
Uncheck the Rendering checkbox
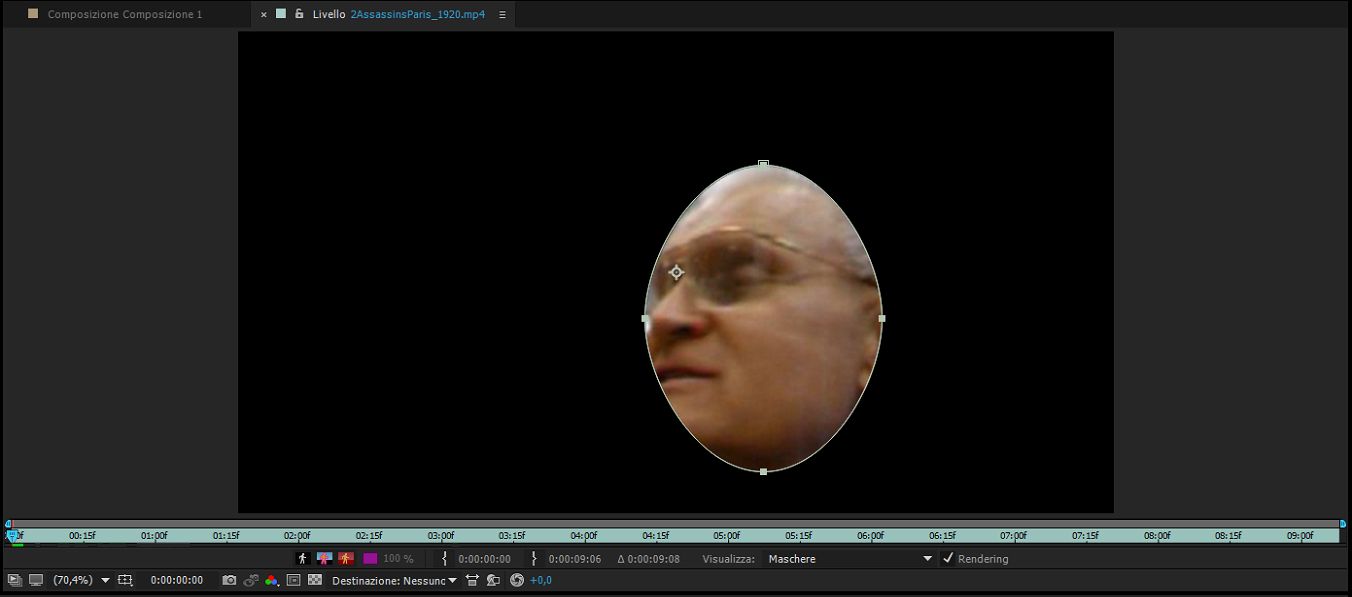click(x=948, y=558)
